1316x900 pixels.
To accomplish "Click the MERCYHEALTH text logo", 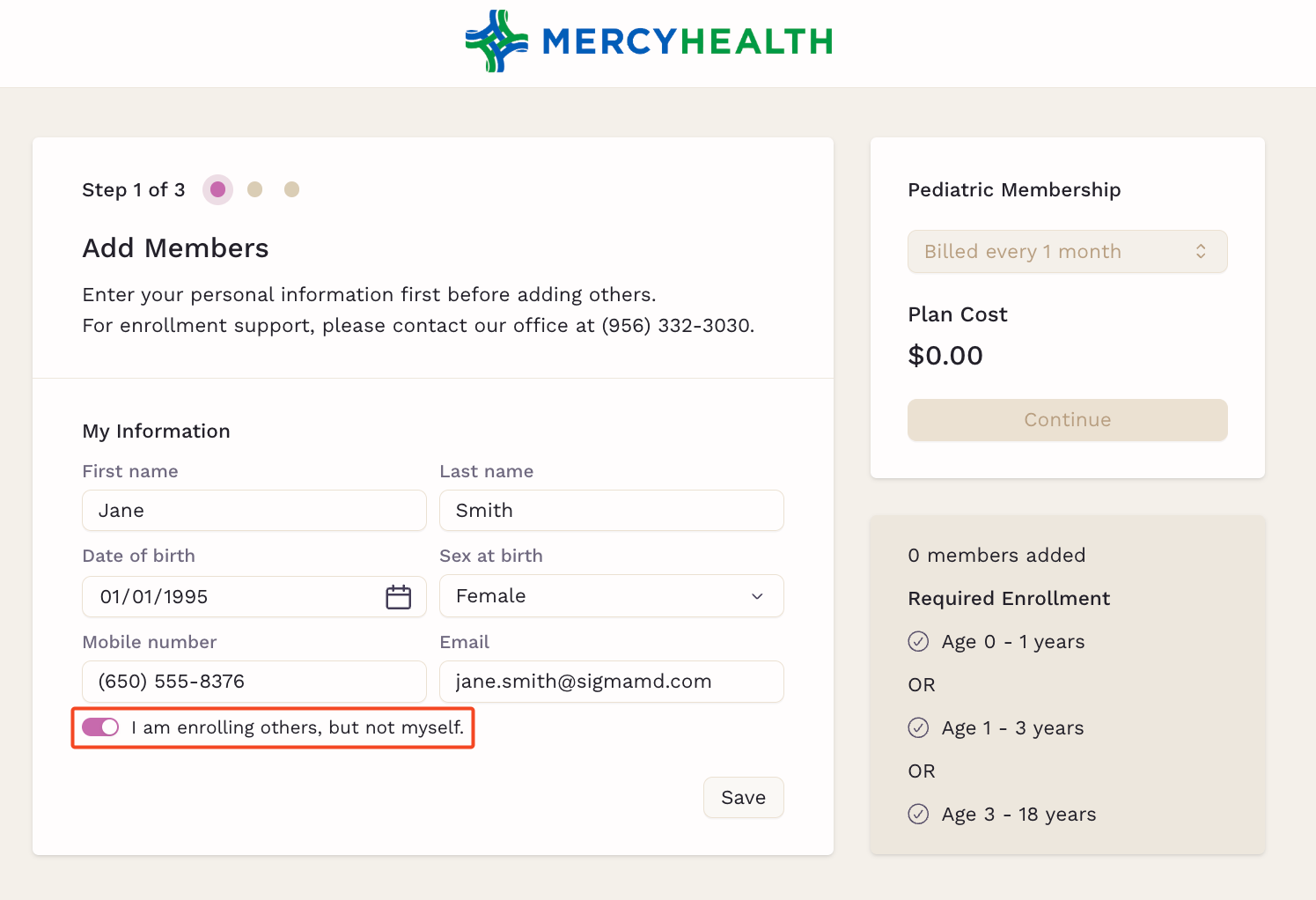I will 687,41.
